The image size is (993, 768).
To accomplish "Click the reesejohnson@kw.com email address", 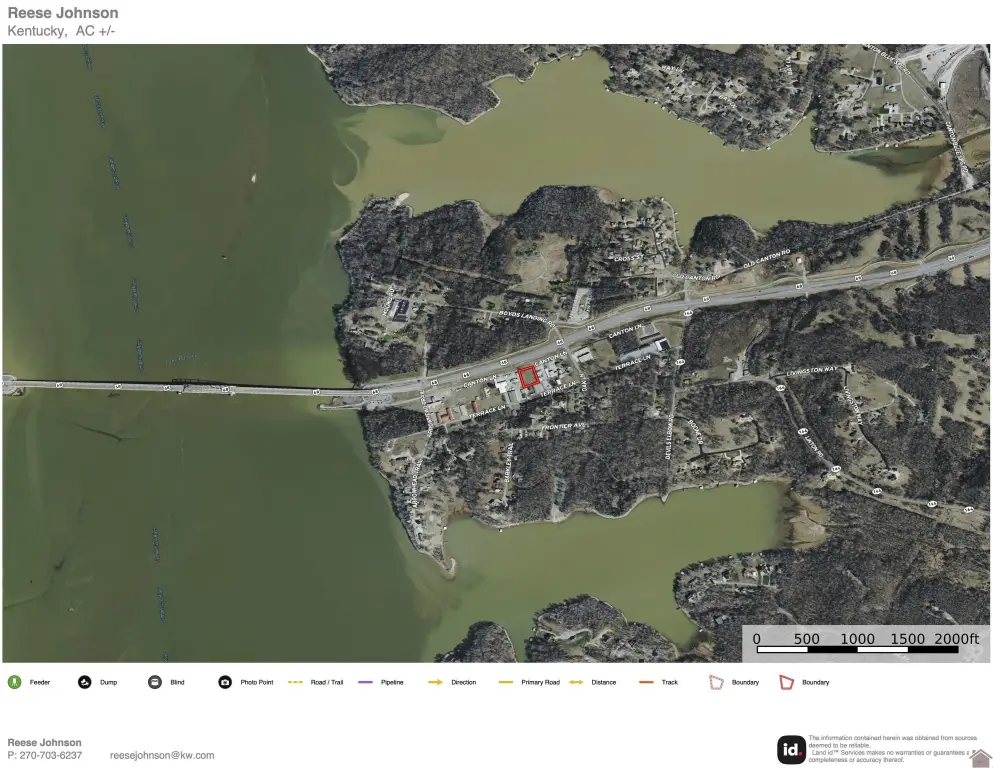I will (x=162, y=756).
